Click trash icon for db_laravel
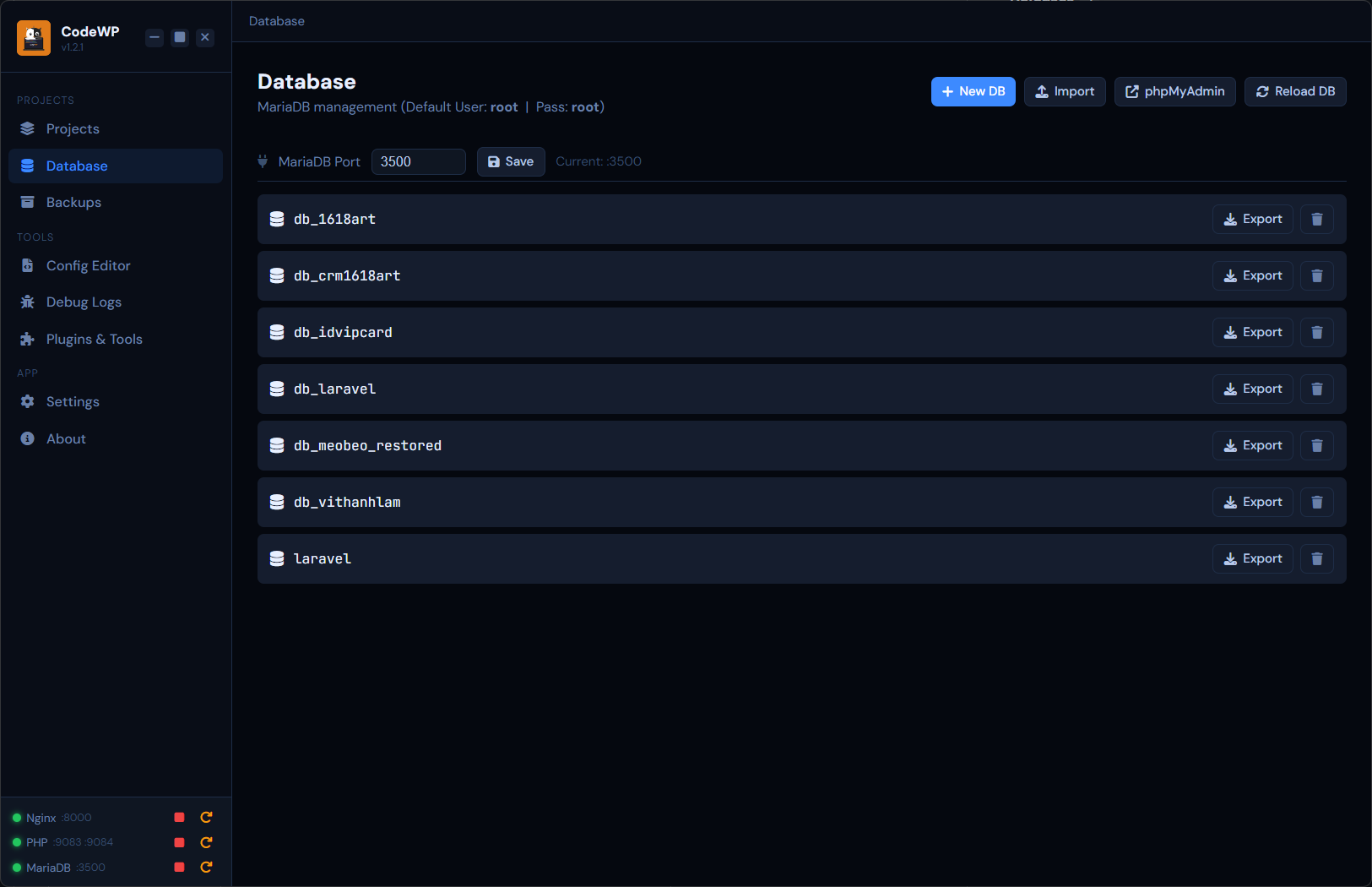The image size is (1372, 887). [x=1316, y=389]
